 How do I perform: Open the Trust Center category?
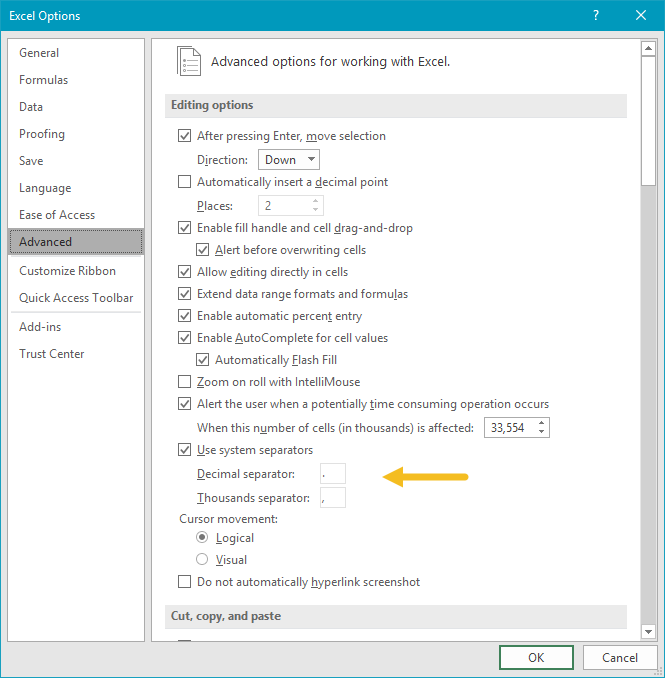point(76,354)
